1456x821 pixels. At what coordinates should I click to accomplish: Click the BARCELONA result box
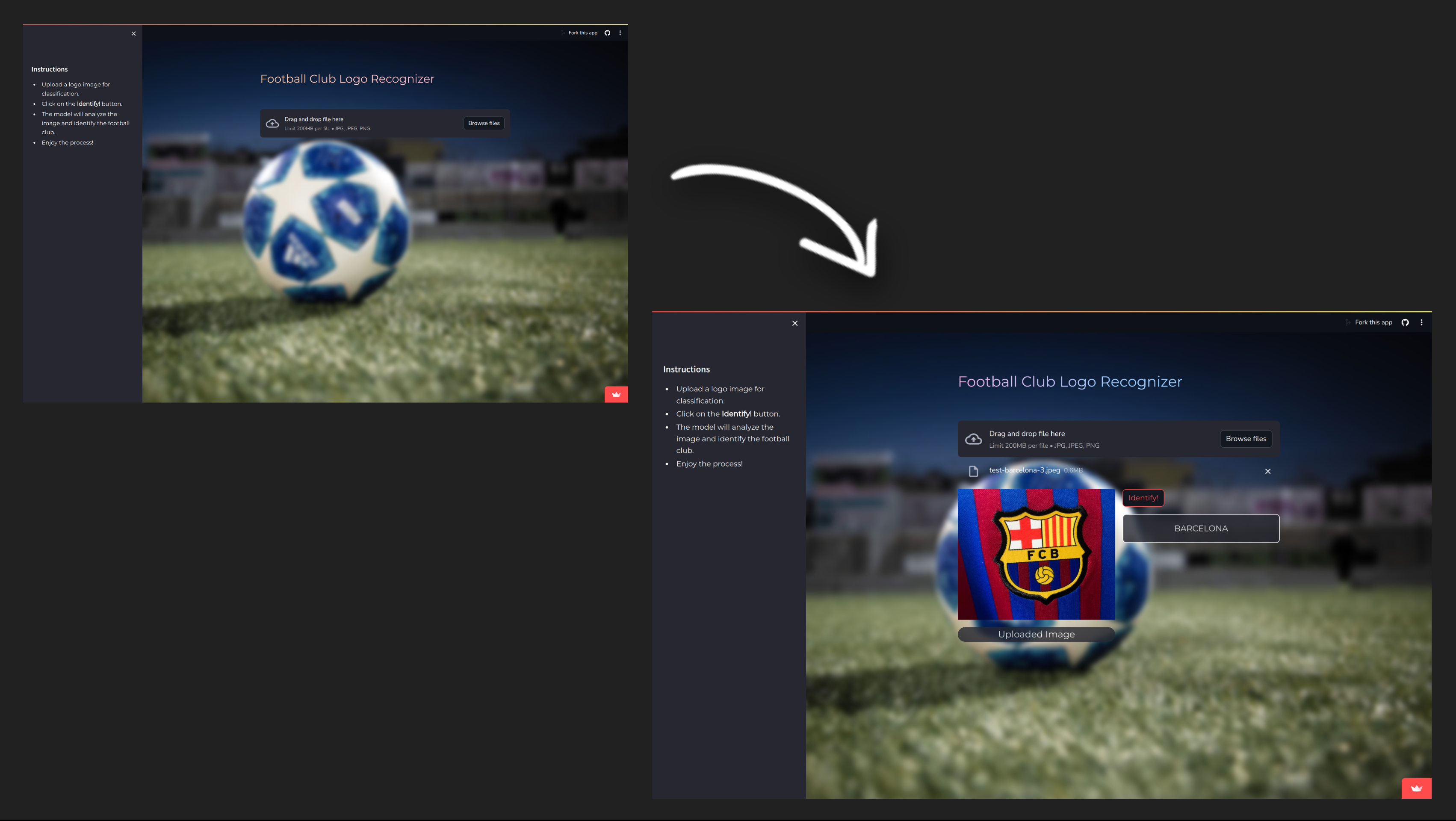[x=1201, y=529]
